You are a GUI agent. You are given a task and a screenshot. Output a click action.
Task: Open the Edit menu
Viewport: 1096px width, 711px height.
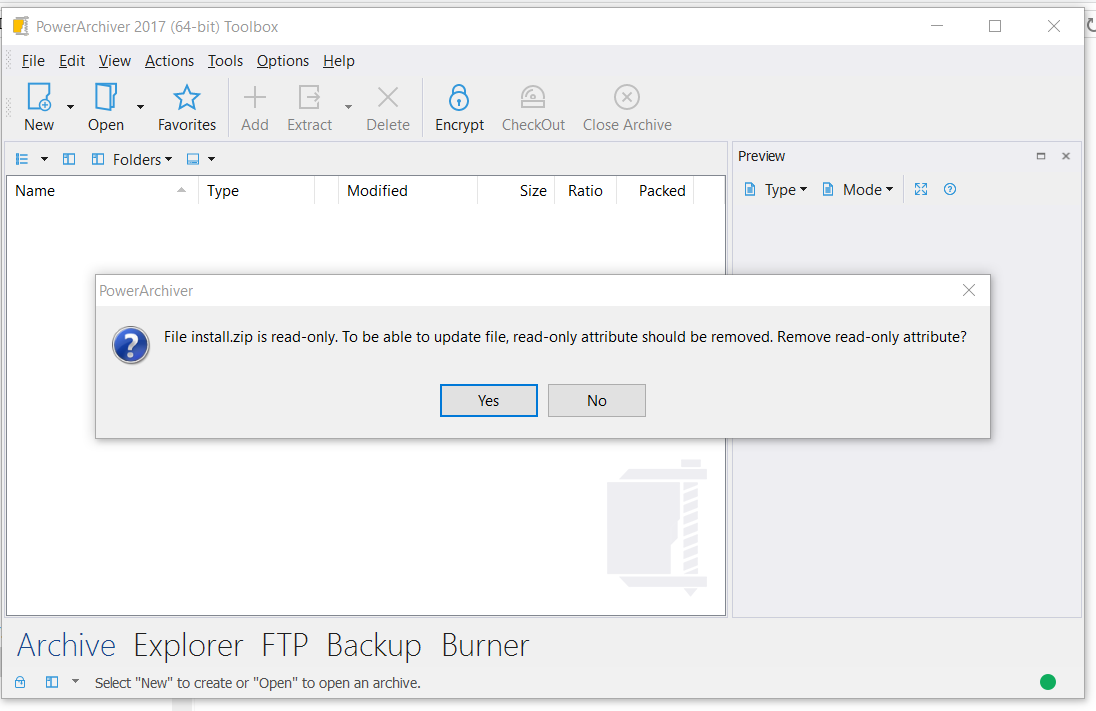72,61
